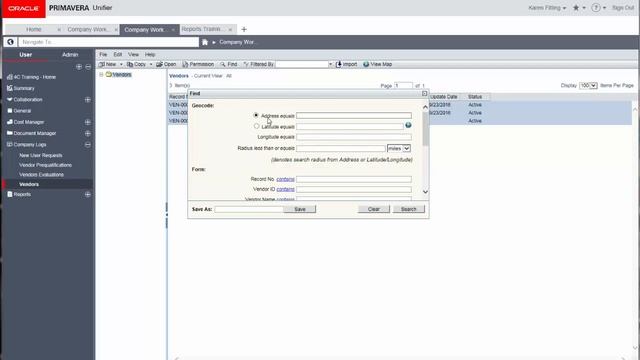Click the Vendors folder in tree
640x360 pixels.
[118, 75]
